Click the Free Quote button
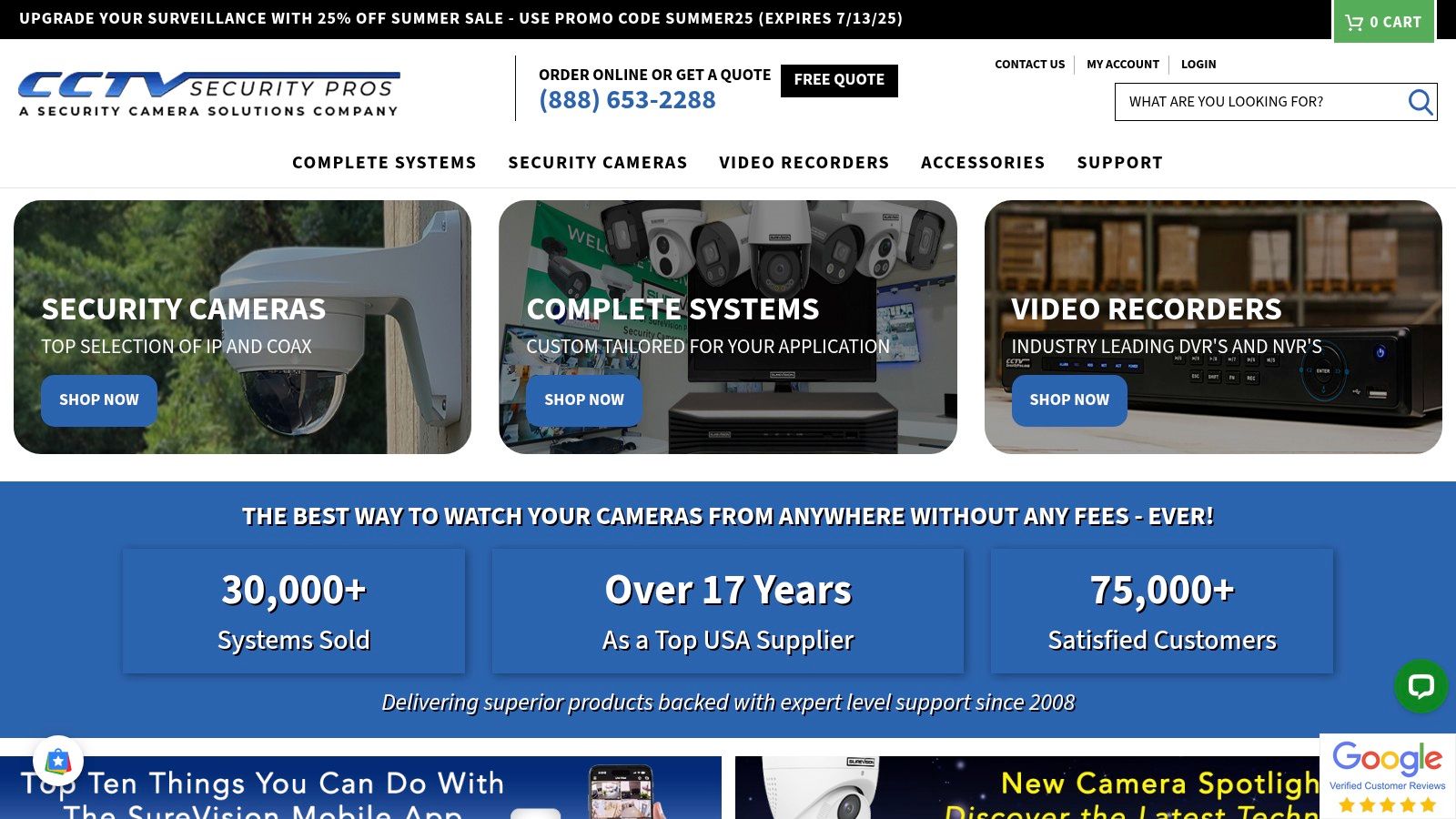This screenshot has width=1456, height=819. click(x=839, y=80)
